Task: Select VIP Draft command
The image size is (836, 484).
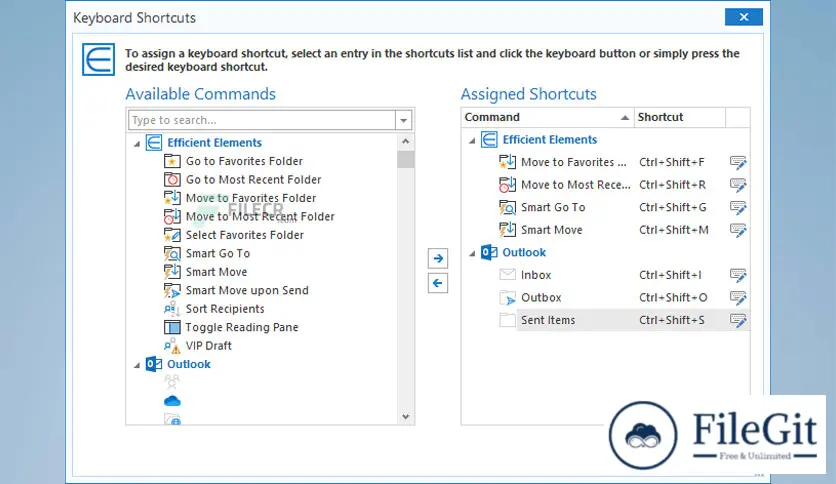Action: coord(208,346)
